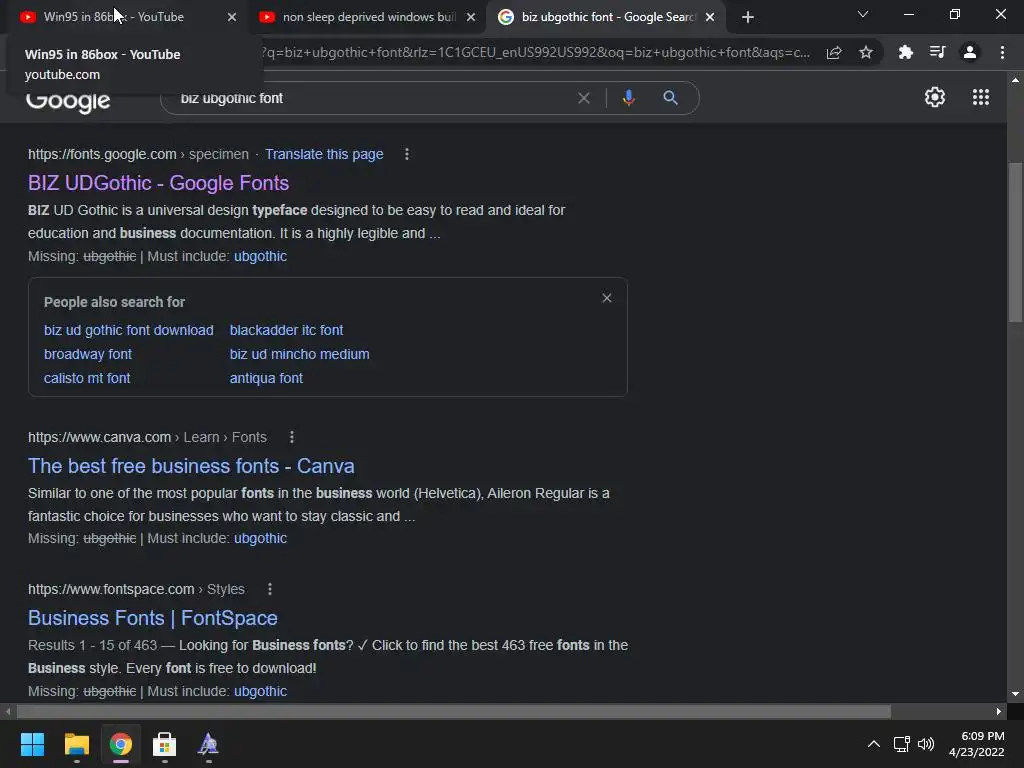Open the network status tray icon

(x=902, y=744)
